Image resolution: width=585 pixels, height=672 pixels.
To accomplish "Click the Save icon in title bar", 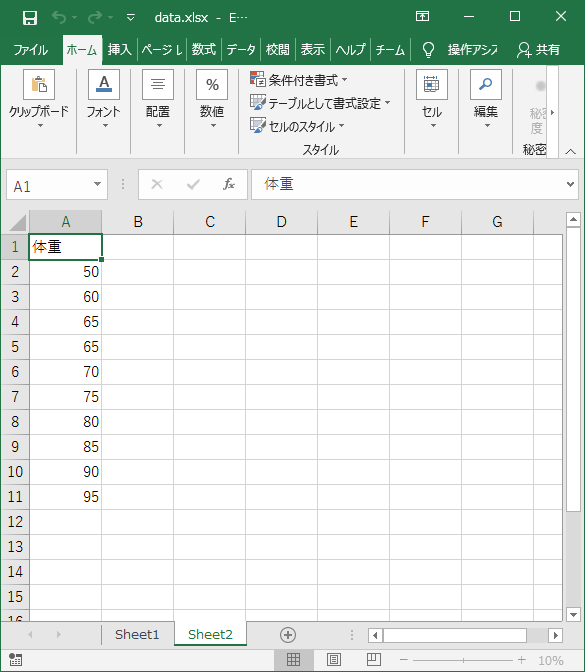I will point(30,18).
